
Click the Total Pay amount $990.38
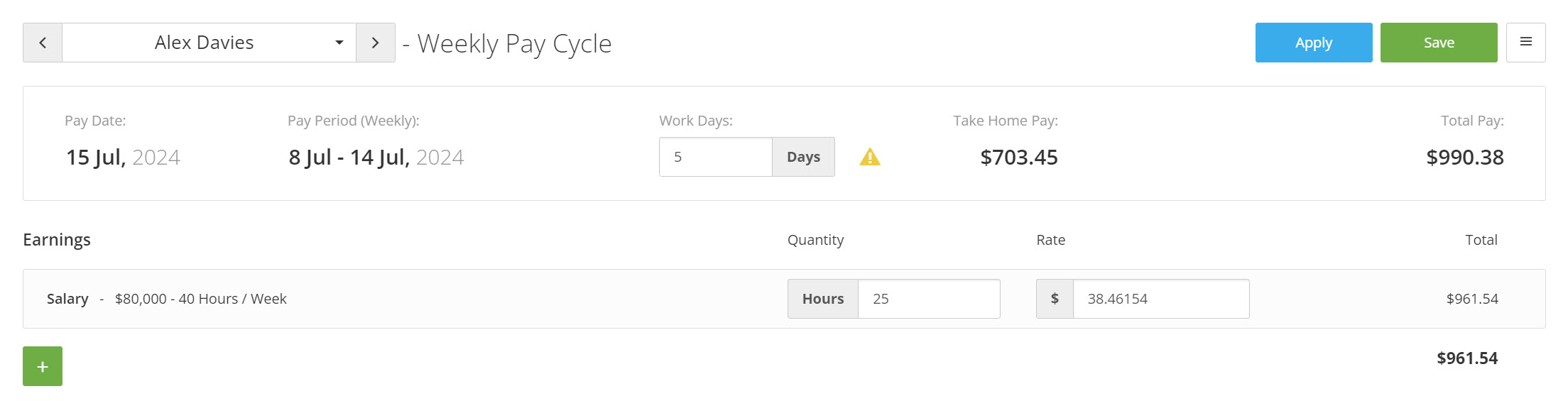coord(1465,157)
